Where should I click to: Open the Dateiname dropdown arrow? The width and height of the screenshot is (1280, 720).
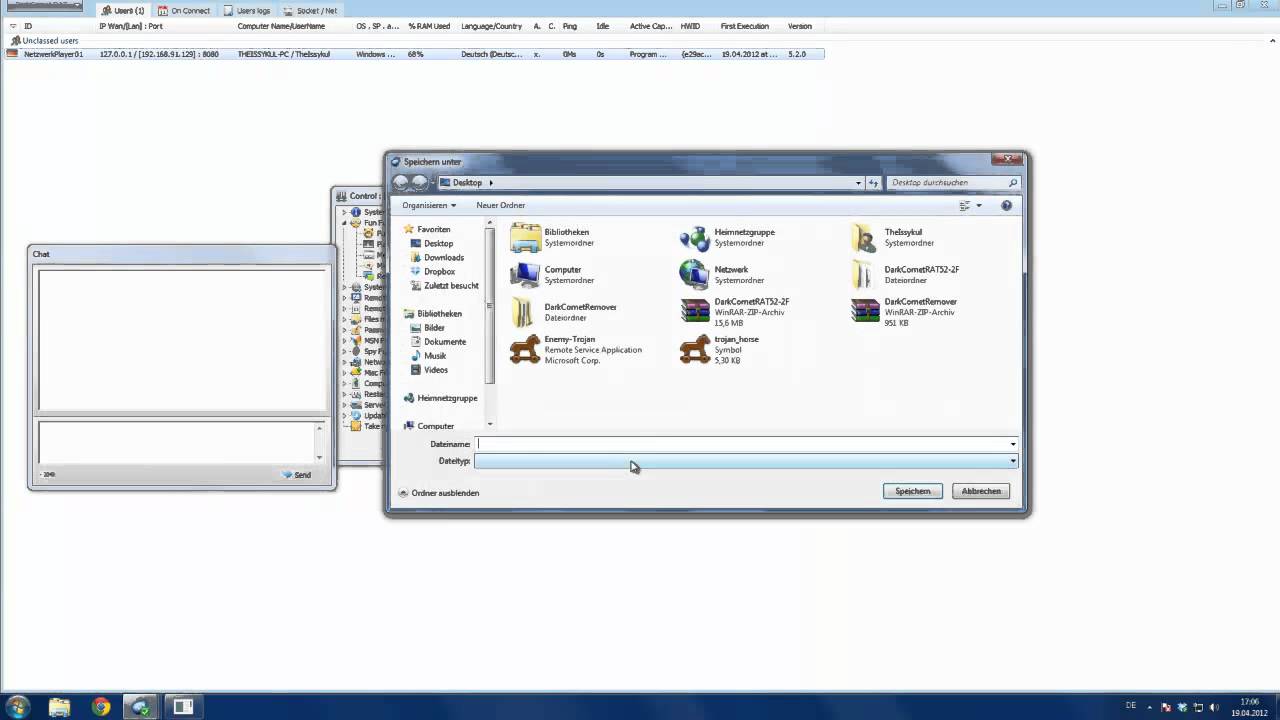1013,444
